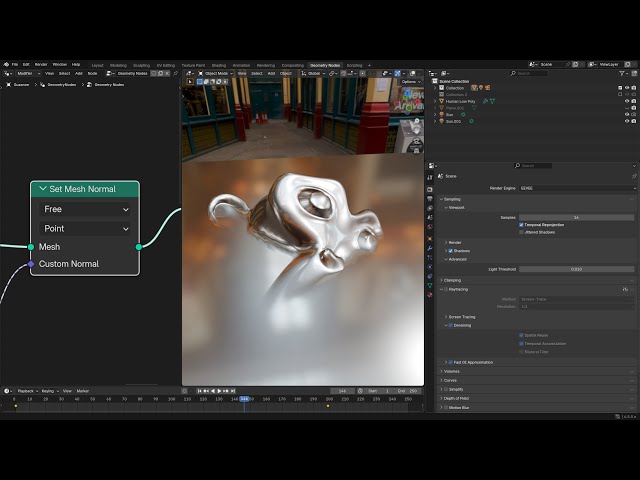Expand the Human Low Poly outliner row
Screen dimensions: 640x480
click(435, 101)
